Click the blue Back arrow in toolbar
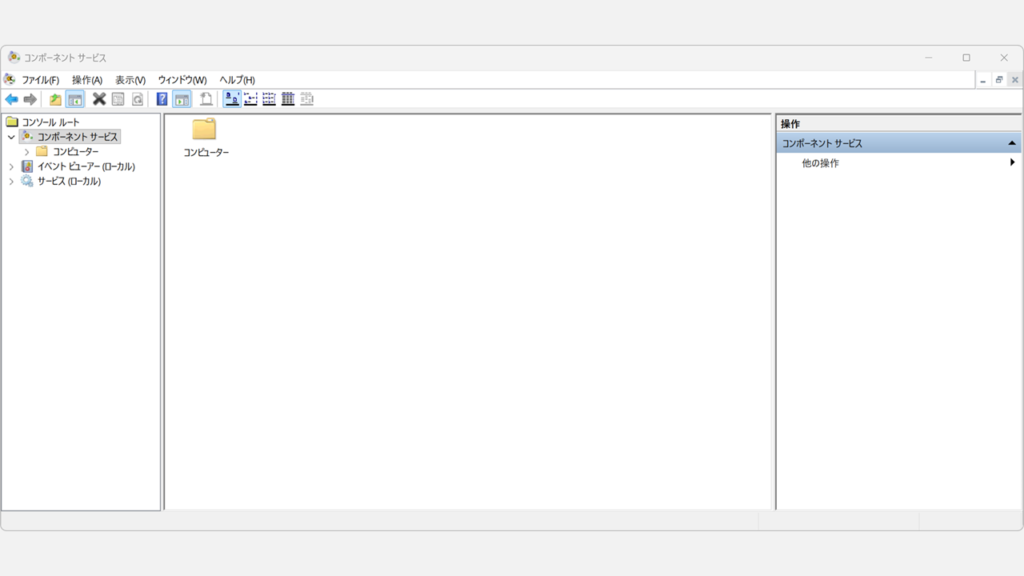The height and width of the screenshot is (576, 1024). [12, 99]
